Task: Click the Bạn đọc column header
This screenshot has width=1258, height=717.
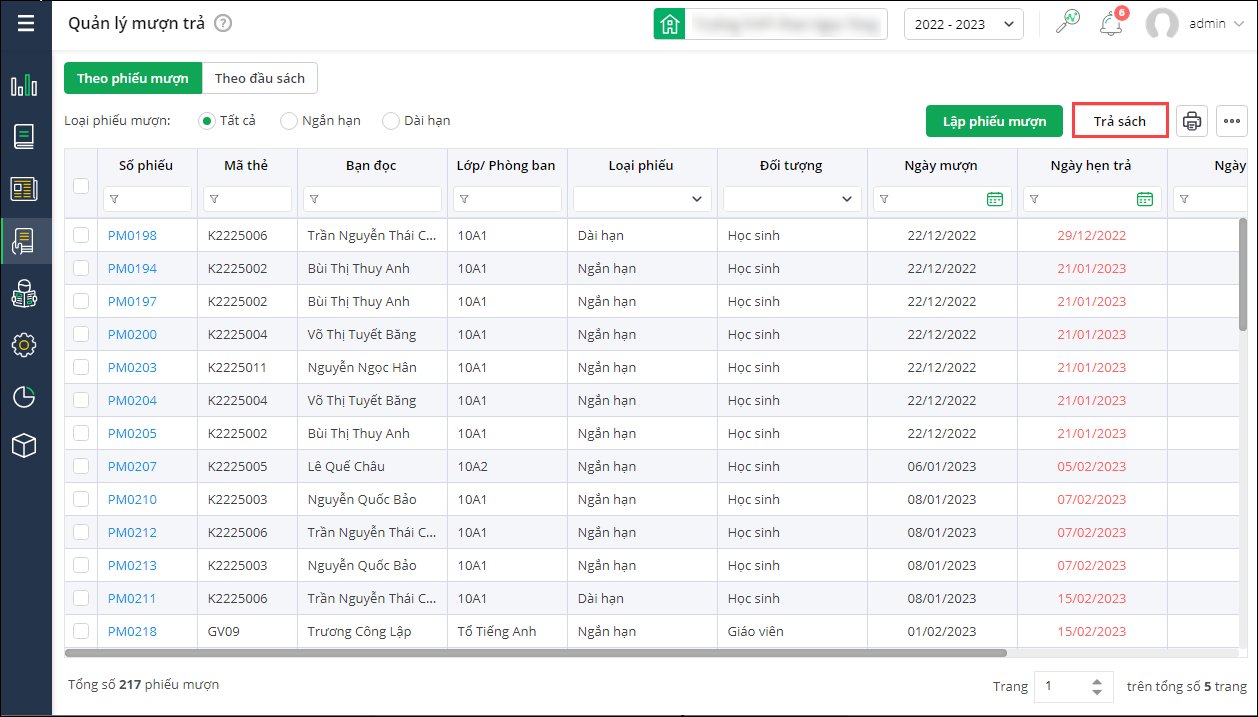Action: pyautogui.click(x=372, y=165)
